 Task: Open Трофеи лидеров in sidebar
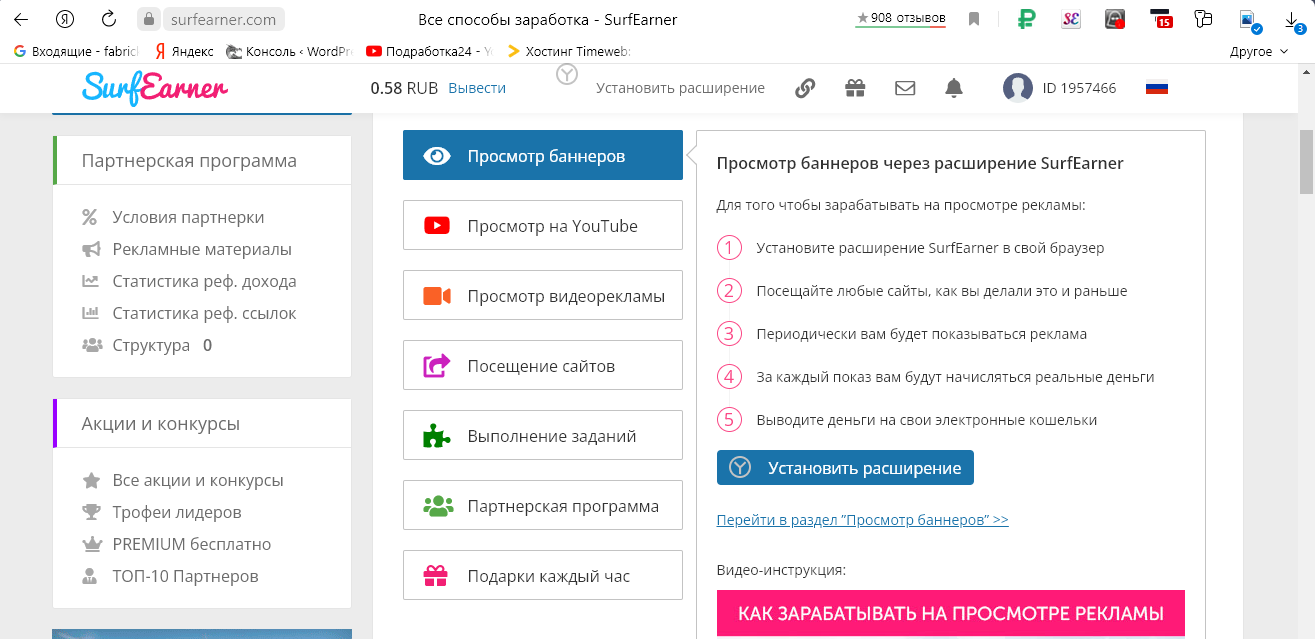coord(177,512)
